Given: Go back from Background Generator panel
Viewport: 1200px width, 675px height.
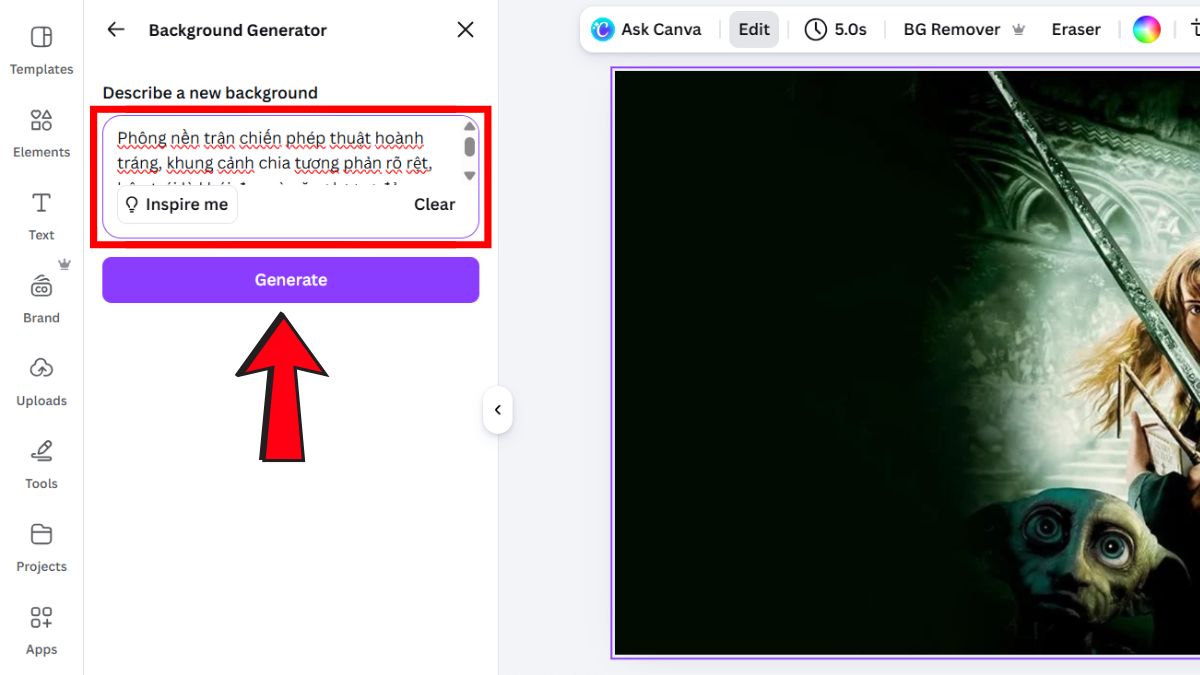Looking at the screenshot, I should click(x=116, y=30).
